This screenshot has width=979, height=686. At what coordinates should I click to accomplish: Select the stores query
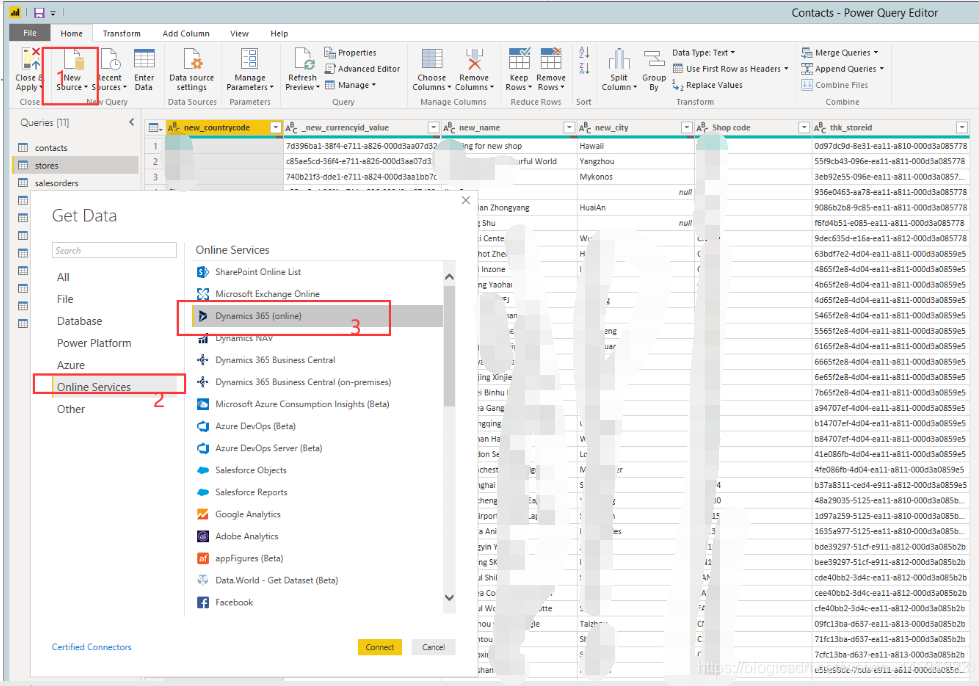click(x=75, y=165)
